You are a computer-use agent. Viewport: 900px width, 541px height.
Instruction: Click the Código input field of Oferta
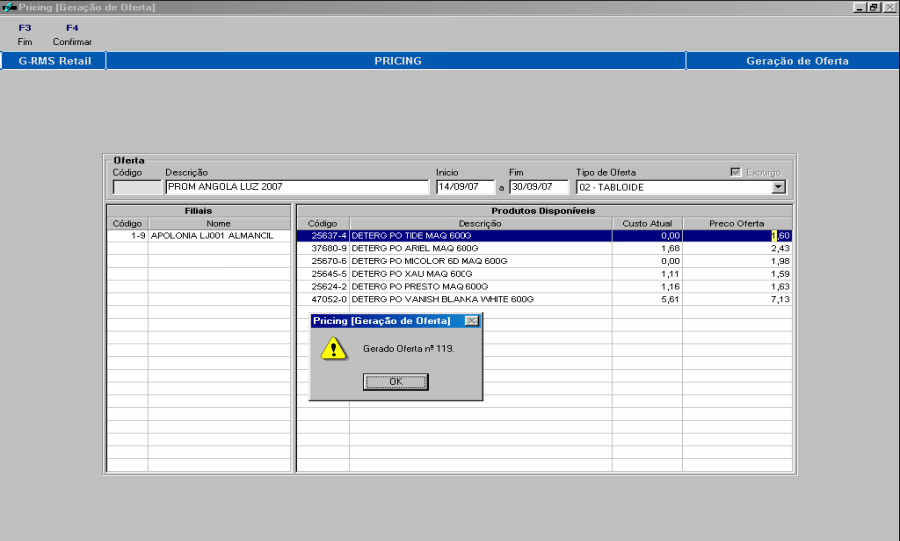coord(137,187)
